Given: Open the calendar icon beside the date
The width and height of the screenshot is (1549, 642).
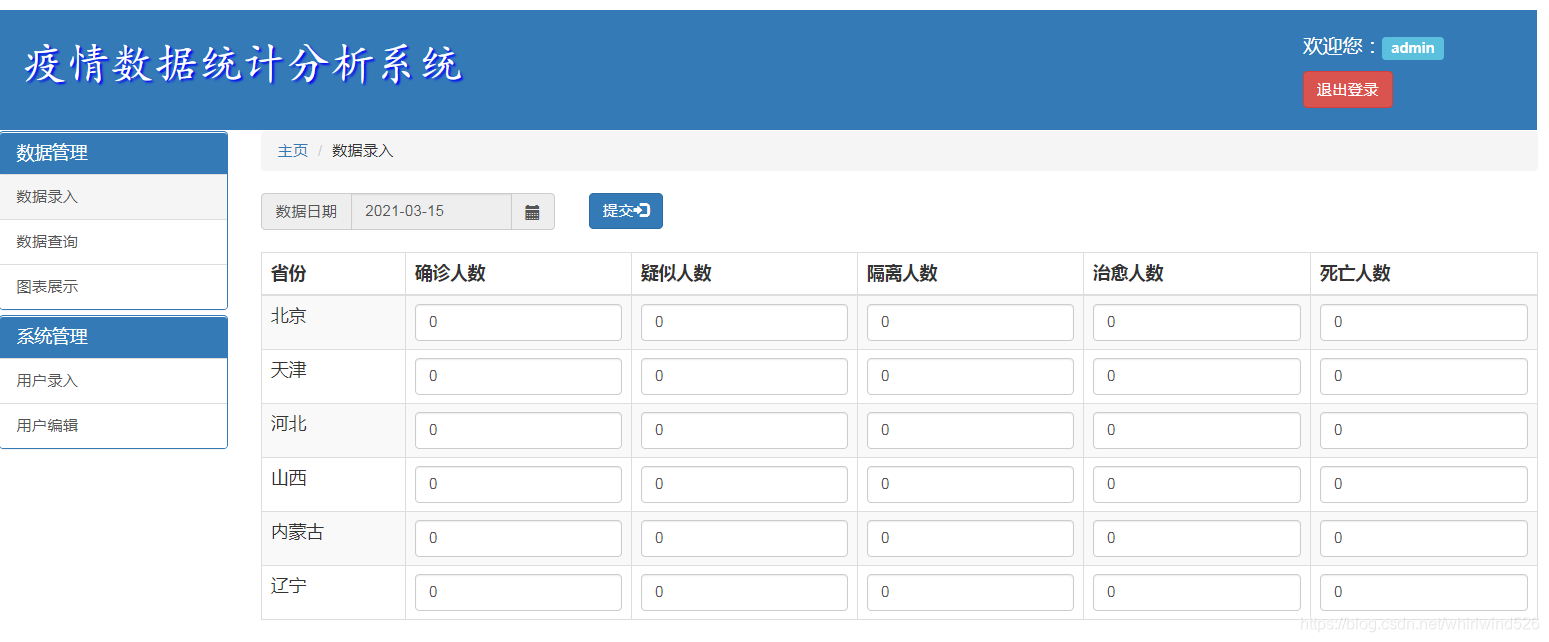Looking at the screenshot, I should tap(533, 212).
